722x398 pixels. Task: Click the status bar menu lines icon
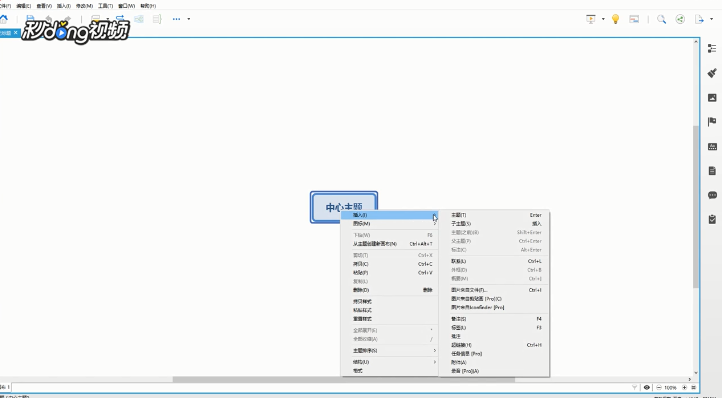(693, 387)
